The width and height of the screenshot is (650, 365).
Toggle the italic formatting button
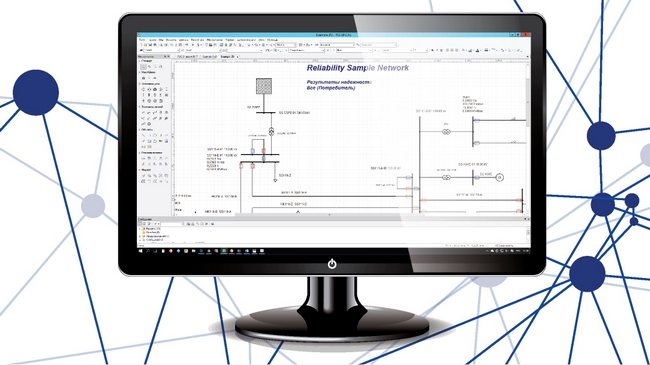[x=437, y=50]
